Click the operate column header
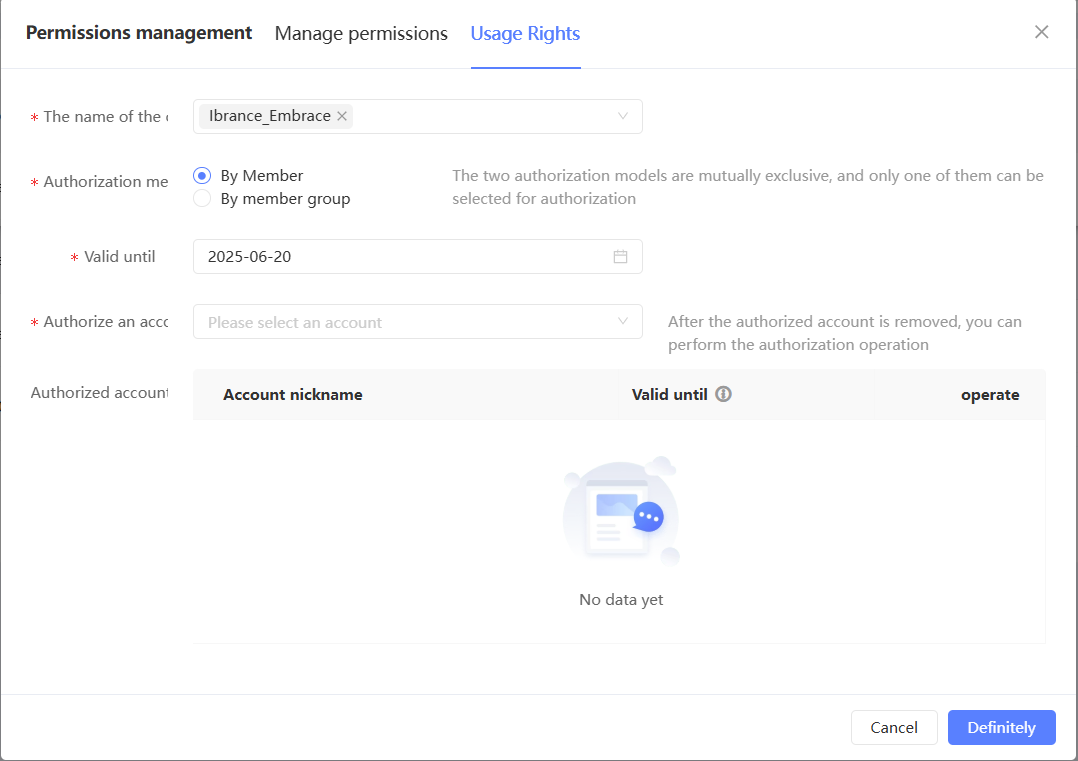 pos(990,394)
